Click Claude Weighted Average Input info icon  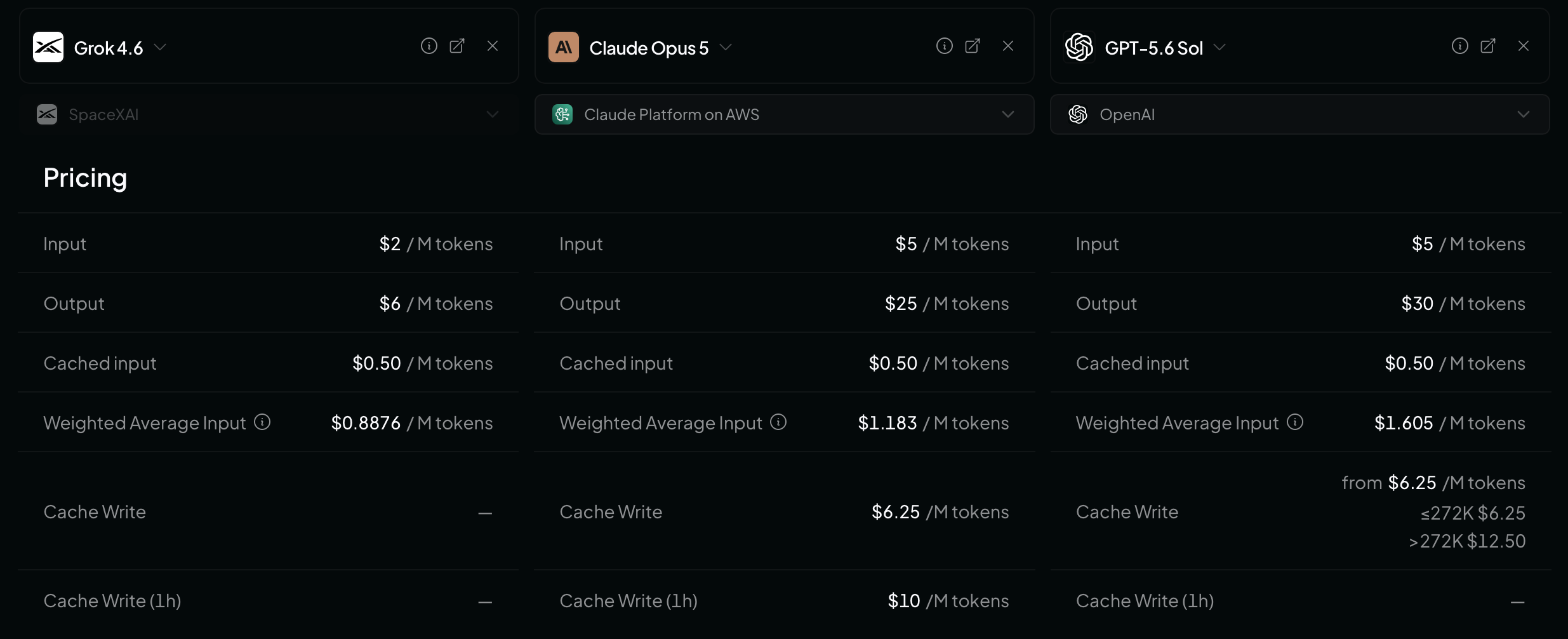point(778,422)
